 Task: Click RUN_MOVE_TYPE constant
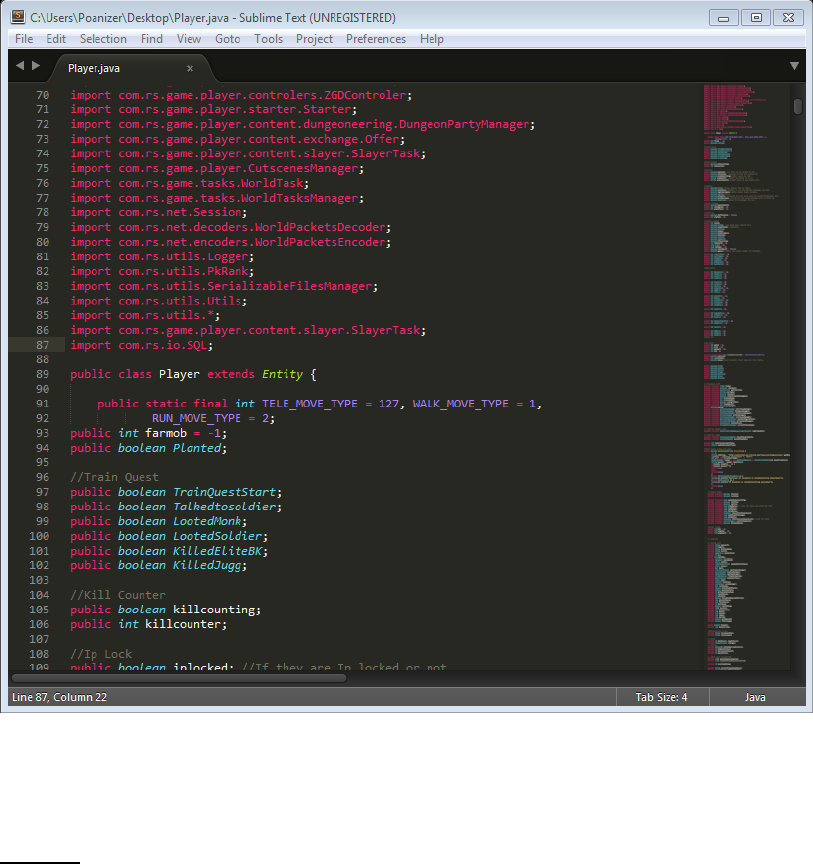coord(196,418)
